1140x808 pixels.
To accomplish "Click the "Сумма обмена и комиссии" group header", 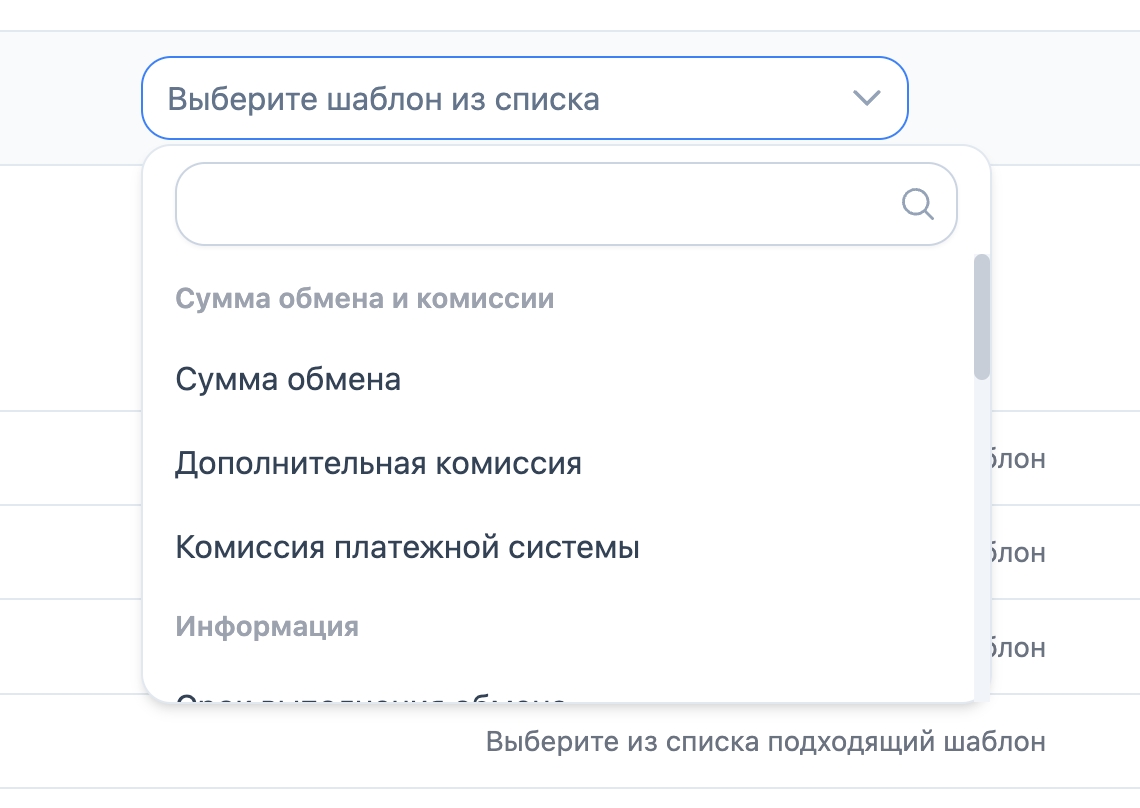I will [x=364, y=298].
